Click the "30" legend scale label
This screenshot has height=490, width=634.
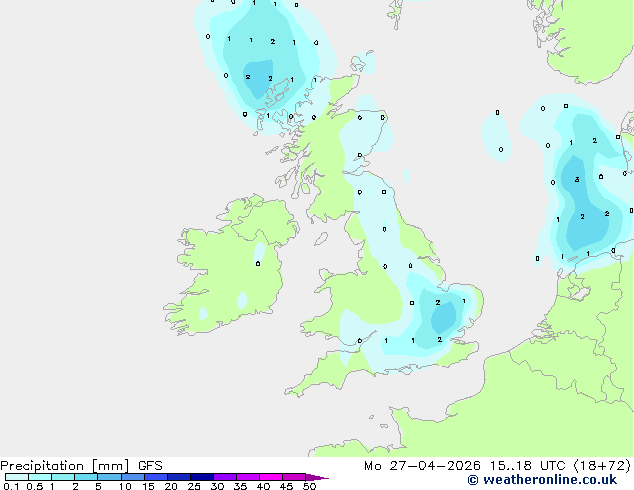coord(217,486)
